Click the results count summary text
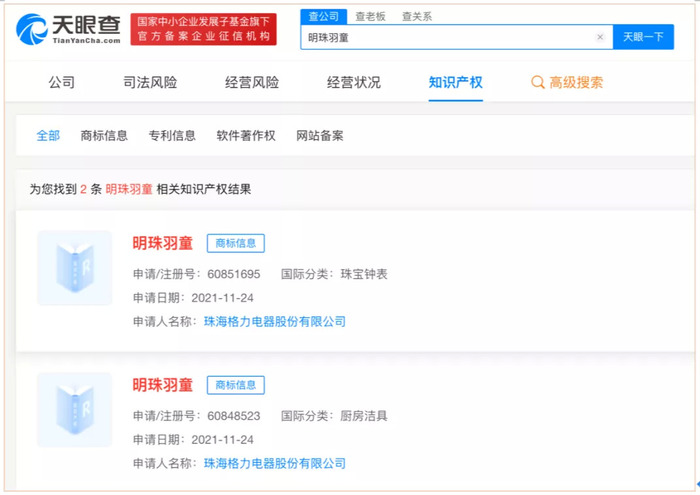The width and height of the screenshot is (700, 495). click(x=140, y=189)
